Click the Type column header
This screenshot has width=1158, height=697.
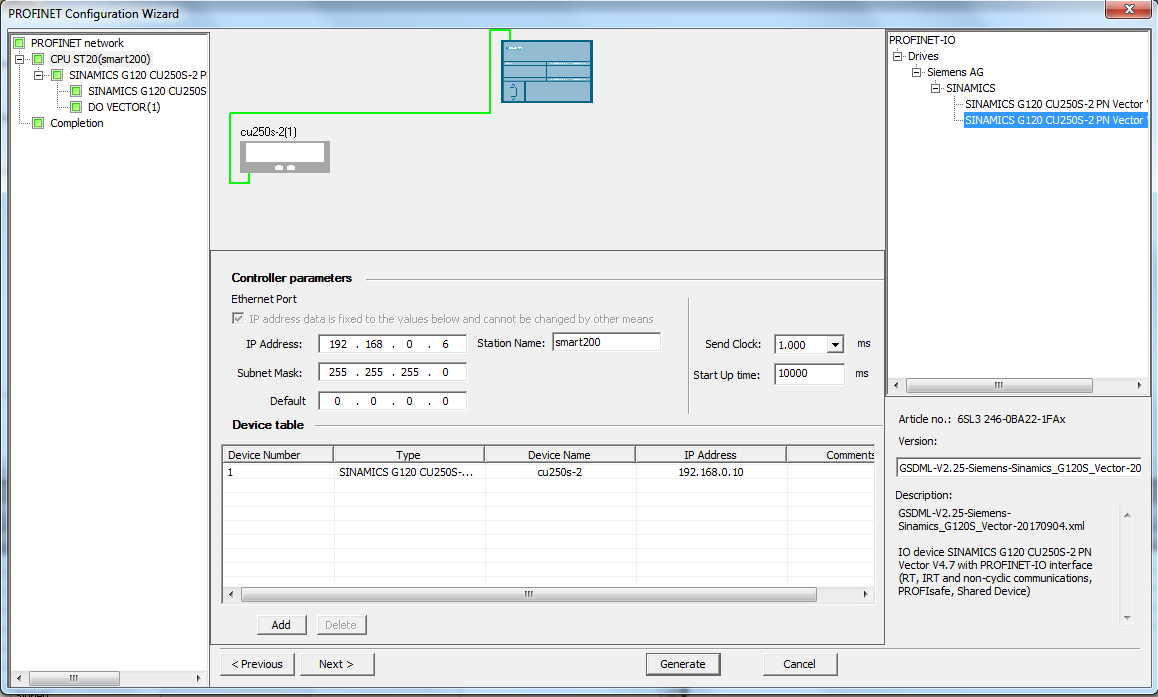[x=408, y=455]
